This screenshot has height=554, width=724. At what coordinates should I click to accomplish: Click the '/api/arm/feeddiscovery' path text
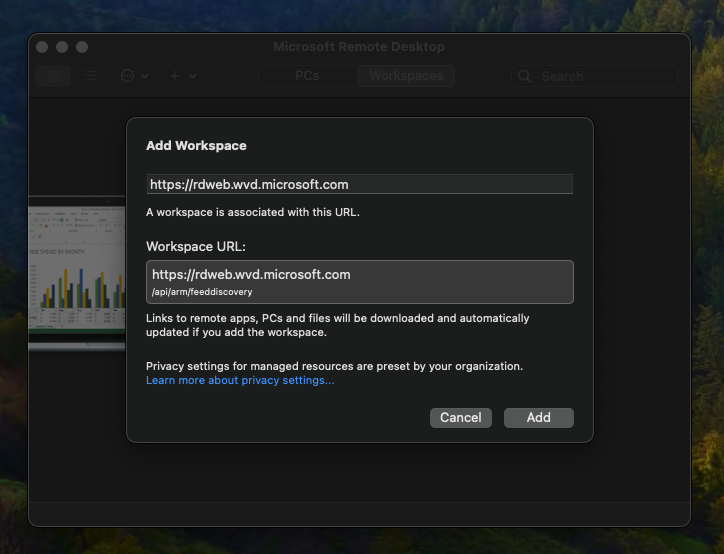tap(202, 292)
